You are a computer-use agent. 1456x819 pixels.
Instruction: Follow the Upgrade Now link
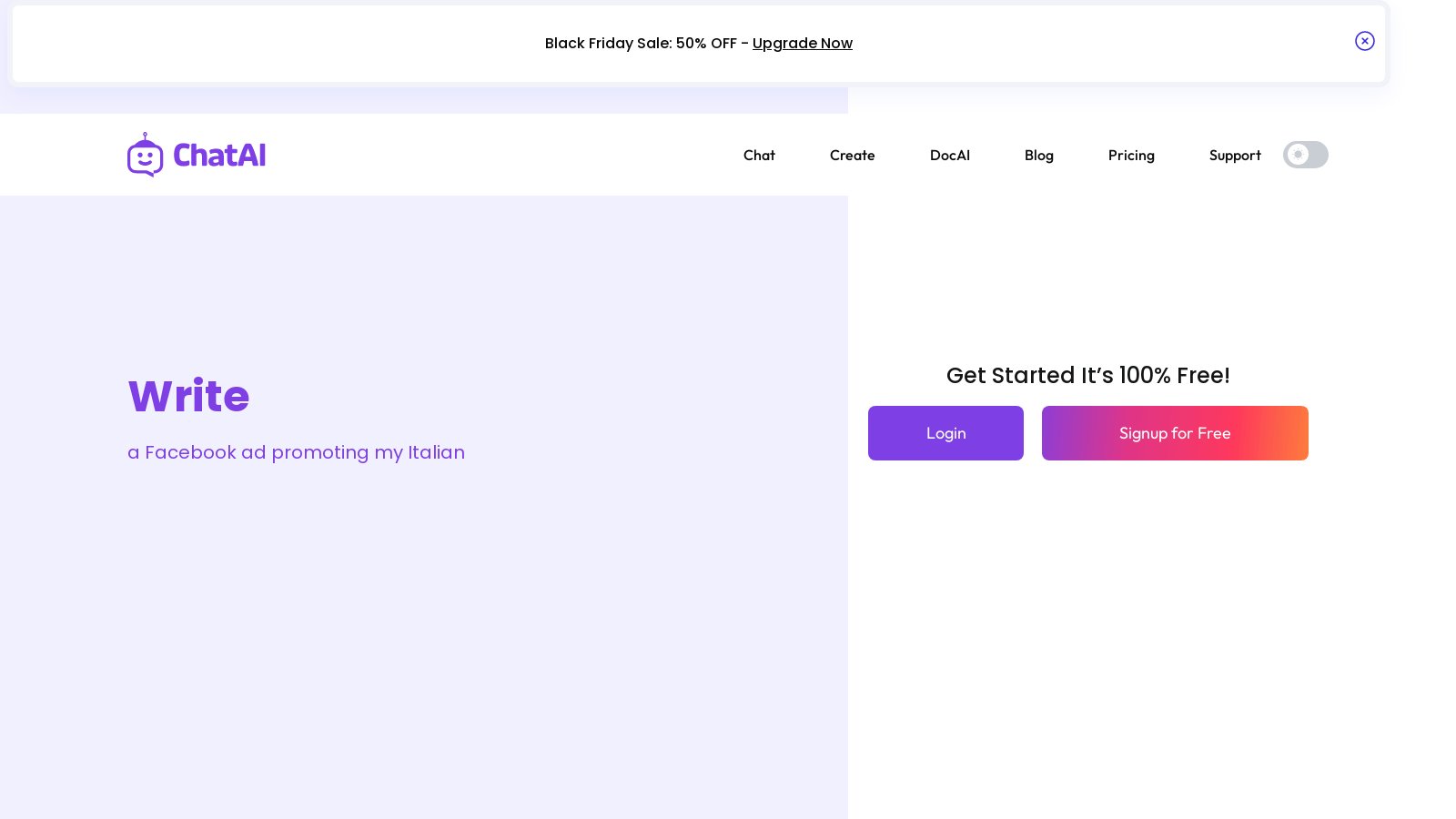pos(802,44)
